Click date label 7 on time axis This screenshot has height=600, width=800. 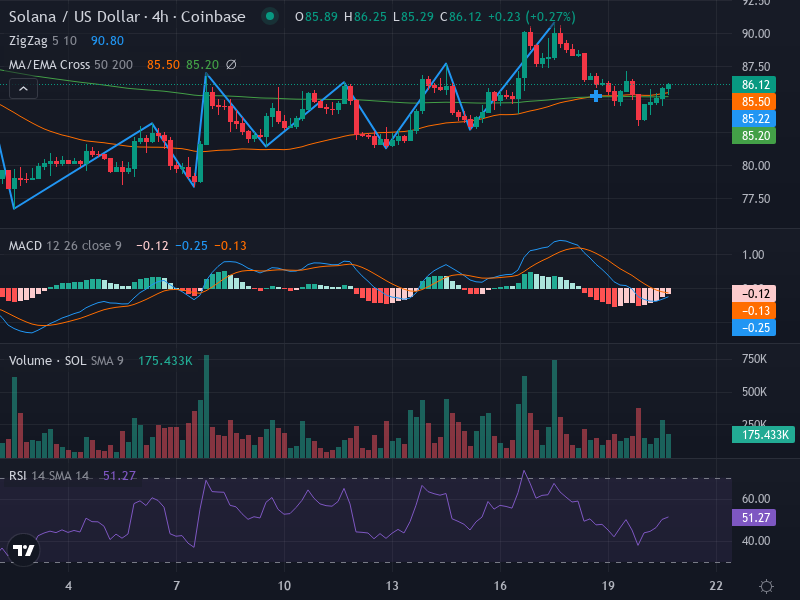click(177, 586)
